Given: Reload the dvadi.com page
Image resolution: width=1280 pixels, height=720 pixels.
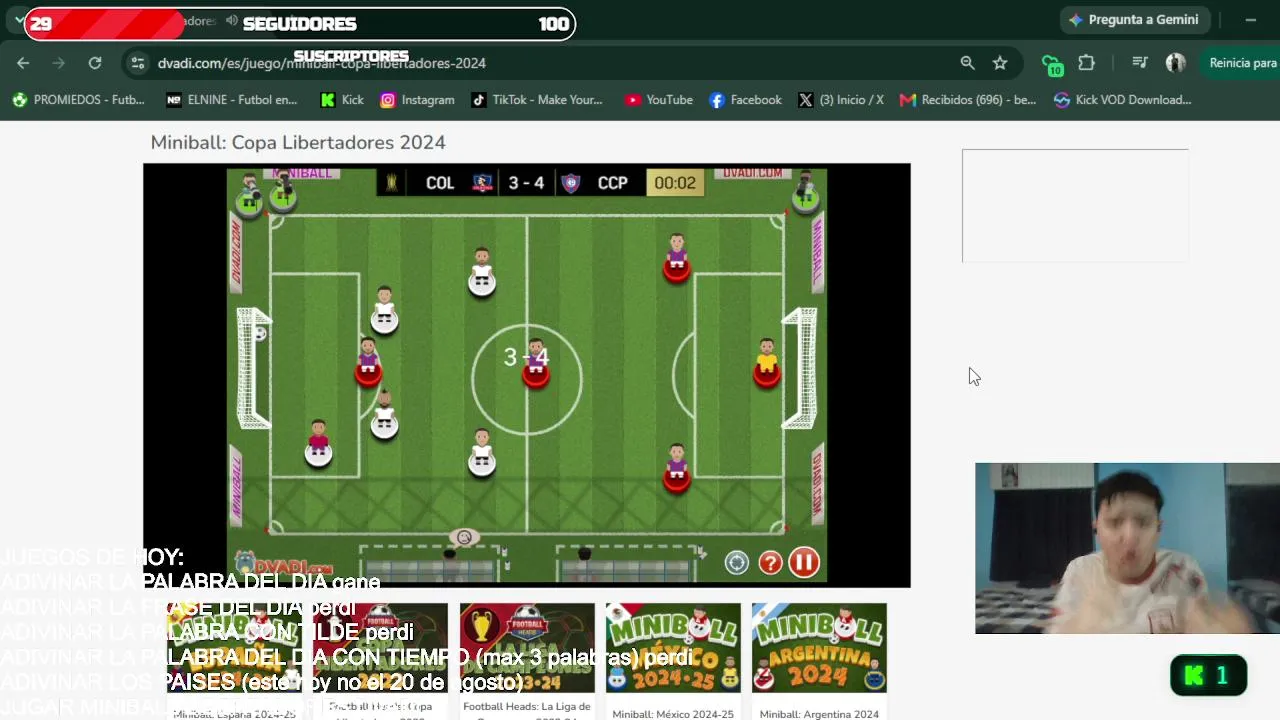Looking at the screenshot, I should [x=95, y=63].
